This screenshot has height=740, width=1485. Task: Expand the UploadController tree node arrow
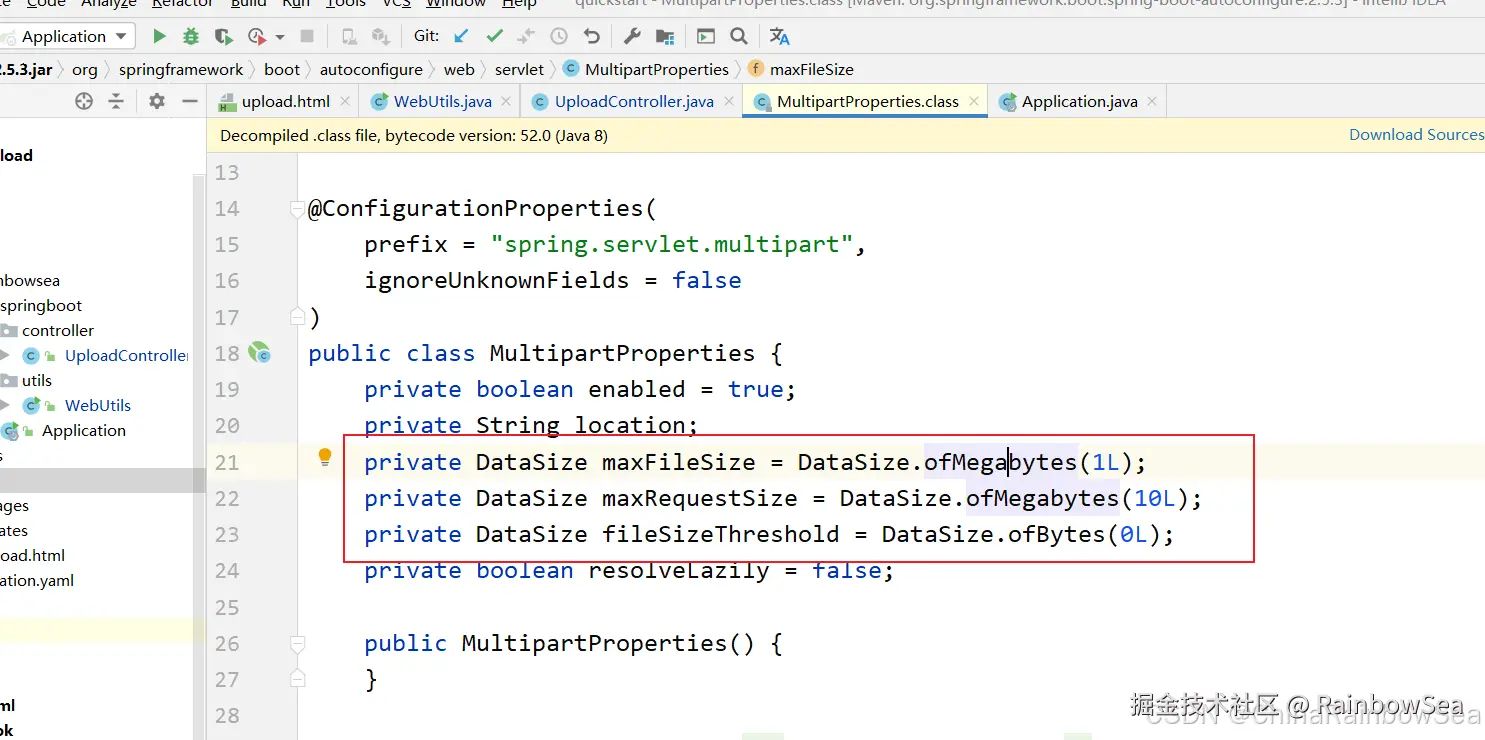point(6,355)
